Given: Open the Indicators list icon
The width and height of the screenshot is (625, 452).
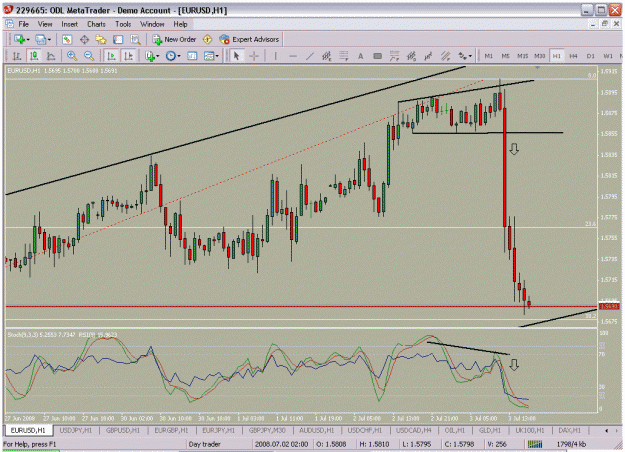Looking at the screenshot, I should click(150, 56).
